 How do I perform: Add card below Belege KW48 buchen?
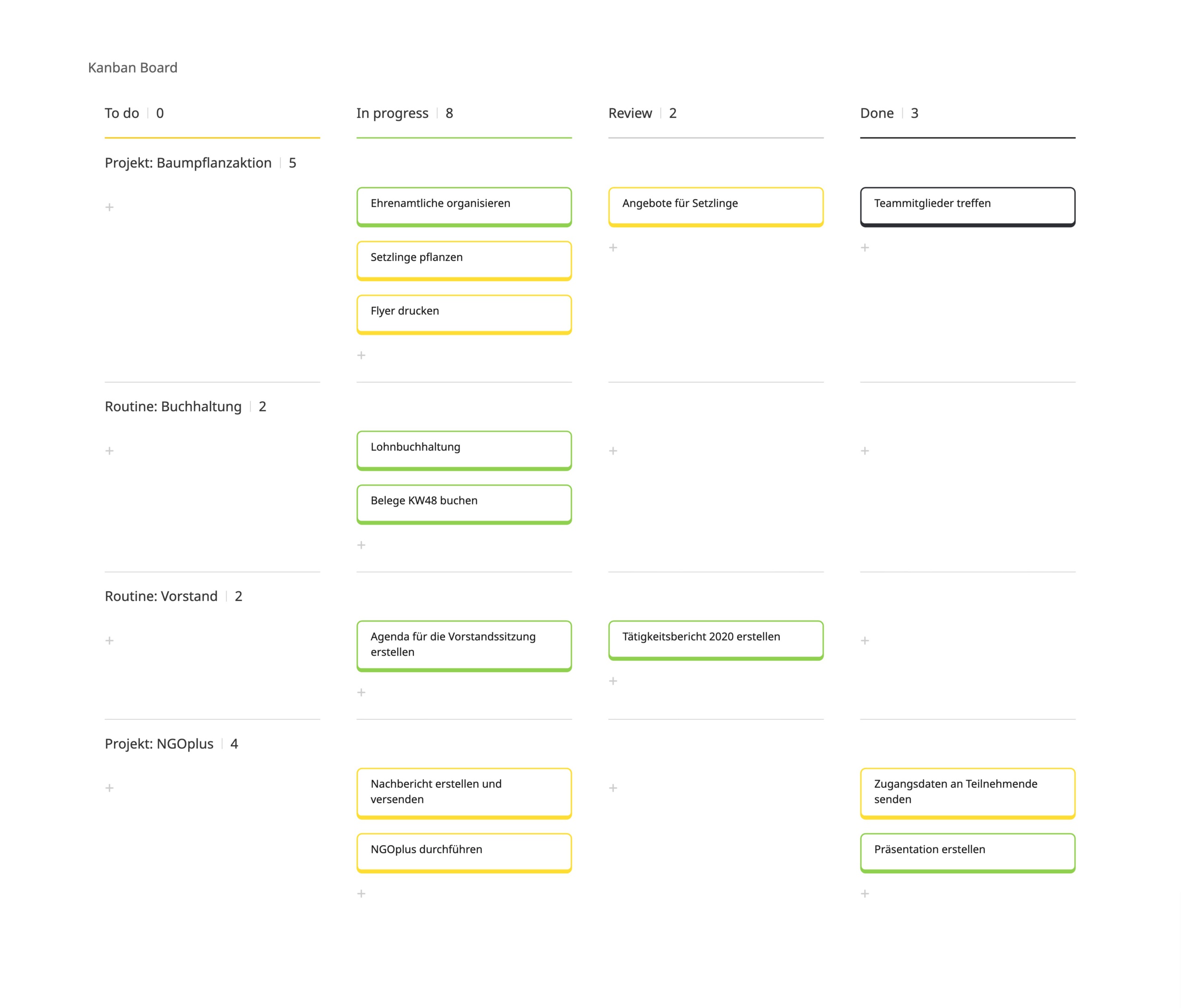point(361,546)
